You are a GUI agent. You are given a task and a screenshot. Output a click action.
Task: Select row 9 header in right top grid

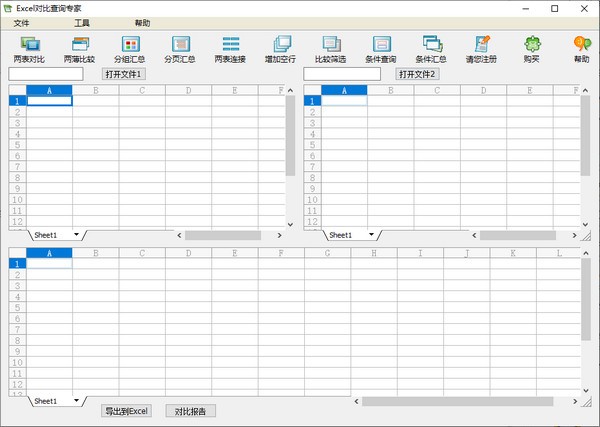point(312,189)
